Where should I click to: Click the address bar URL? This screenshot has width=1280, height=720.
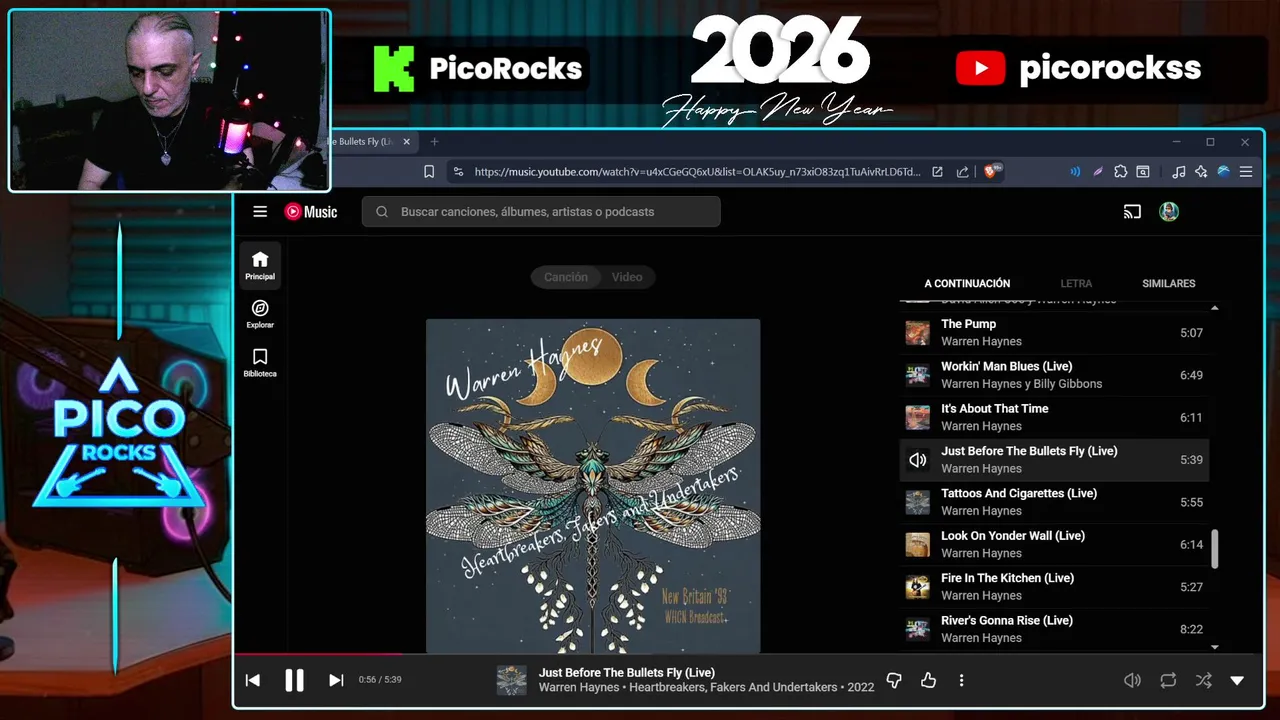[x=697, y=172]
